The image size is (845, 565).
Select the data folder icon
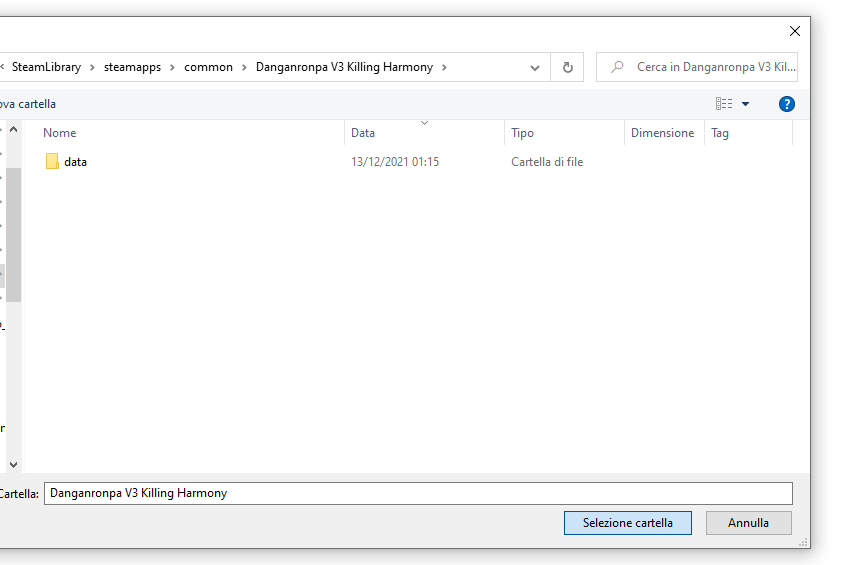(52, 161)
